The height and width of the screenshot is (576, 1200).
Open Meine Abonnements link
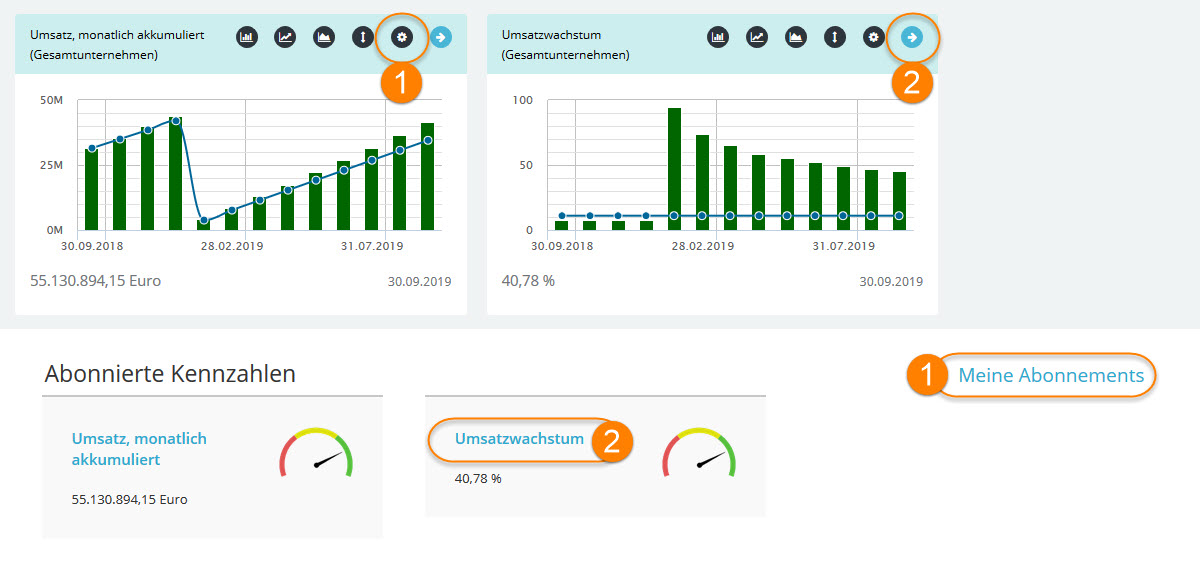click(1050, 376)
